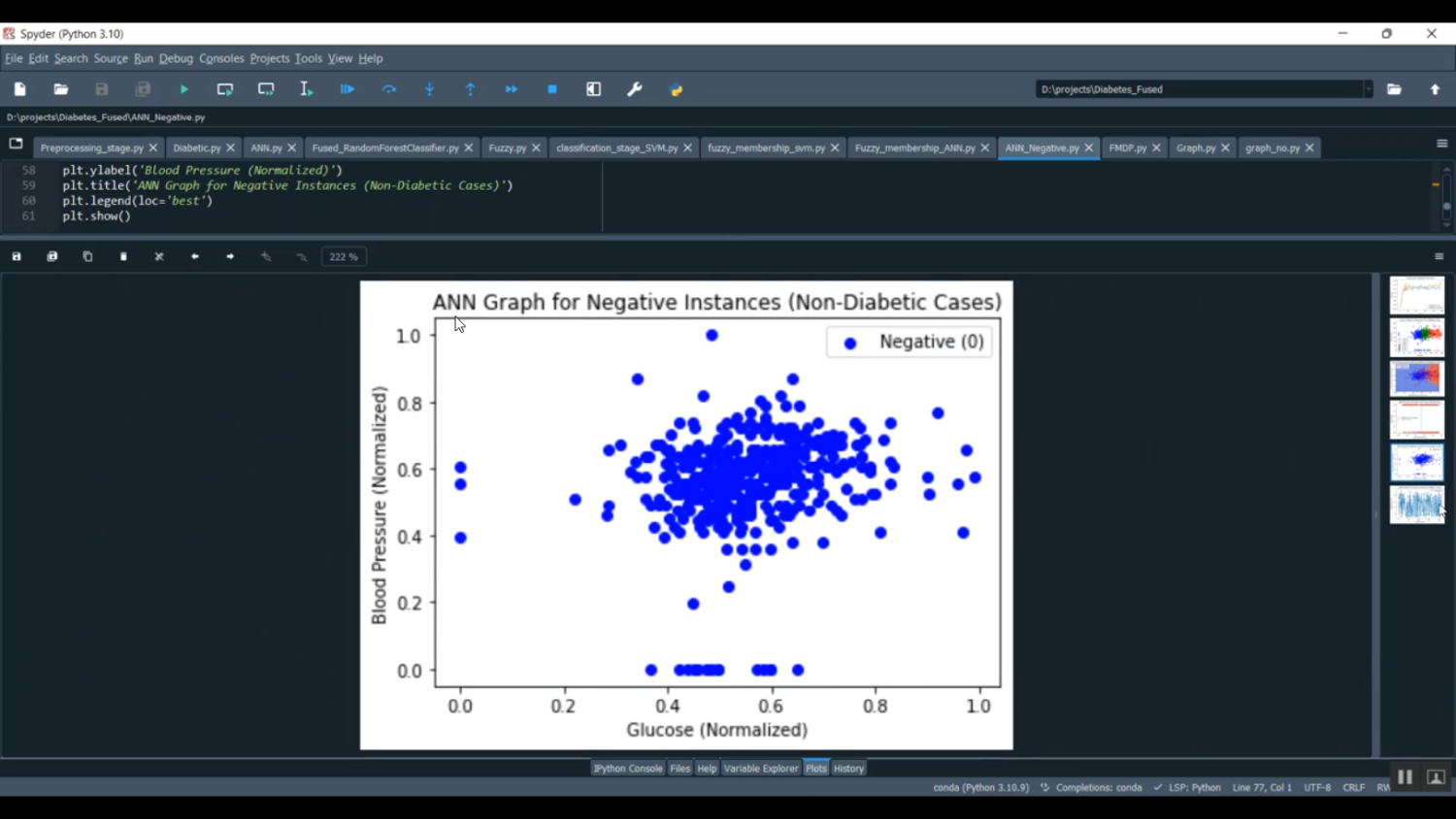Expand the working directory path dropdown
The height and width of the screenshot is (819, 1456).
1368,89
